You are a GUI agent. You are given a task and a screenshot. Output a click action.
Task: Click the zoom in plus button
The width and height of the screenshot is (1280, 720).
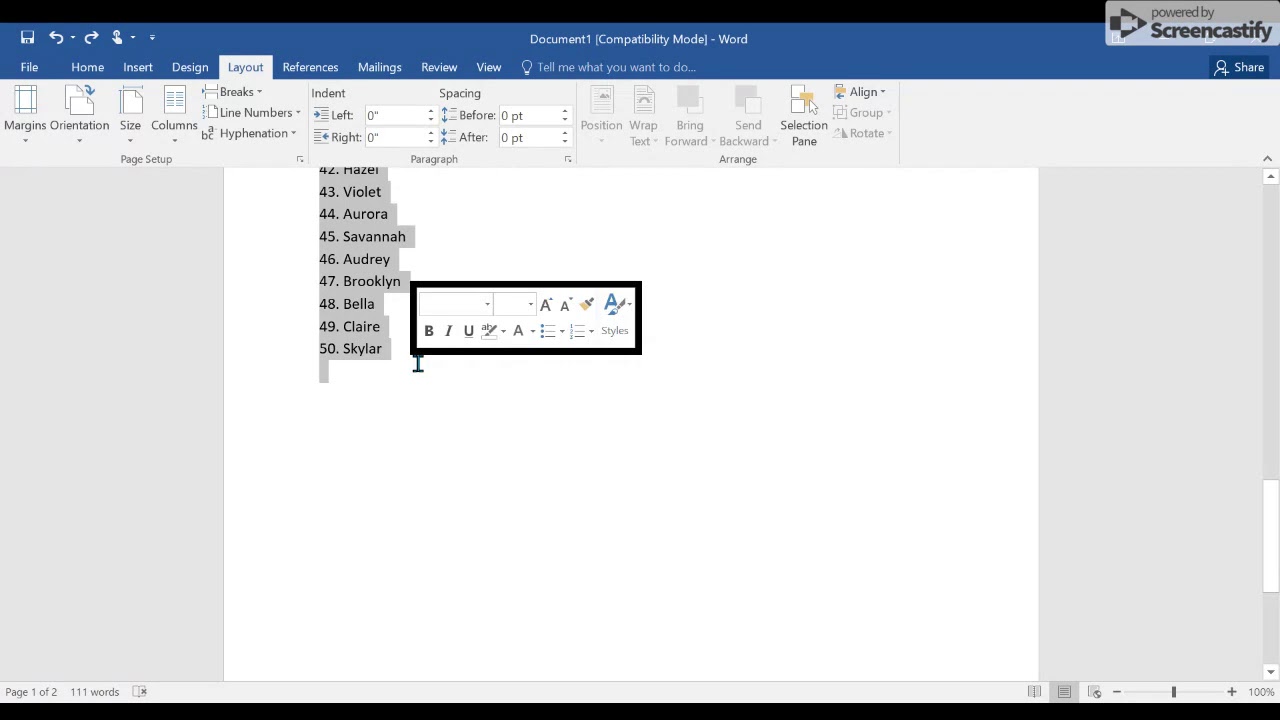click(1232, 692)
